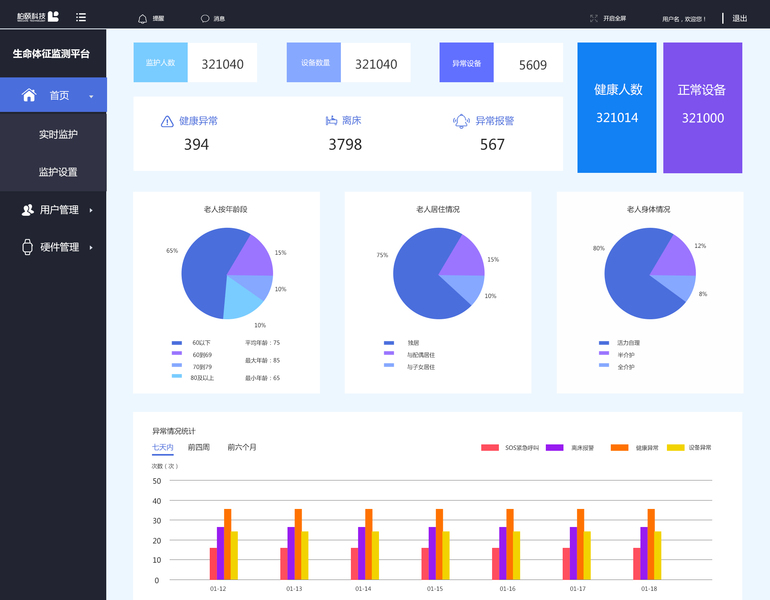
Task: Click the smartwatch icon beside 硬件管理
Action: (x=28, y=246)
